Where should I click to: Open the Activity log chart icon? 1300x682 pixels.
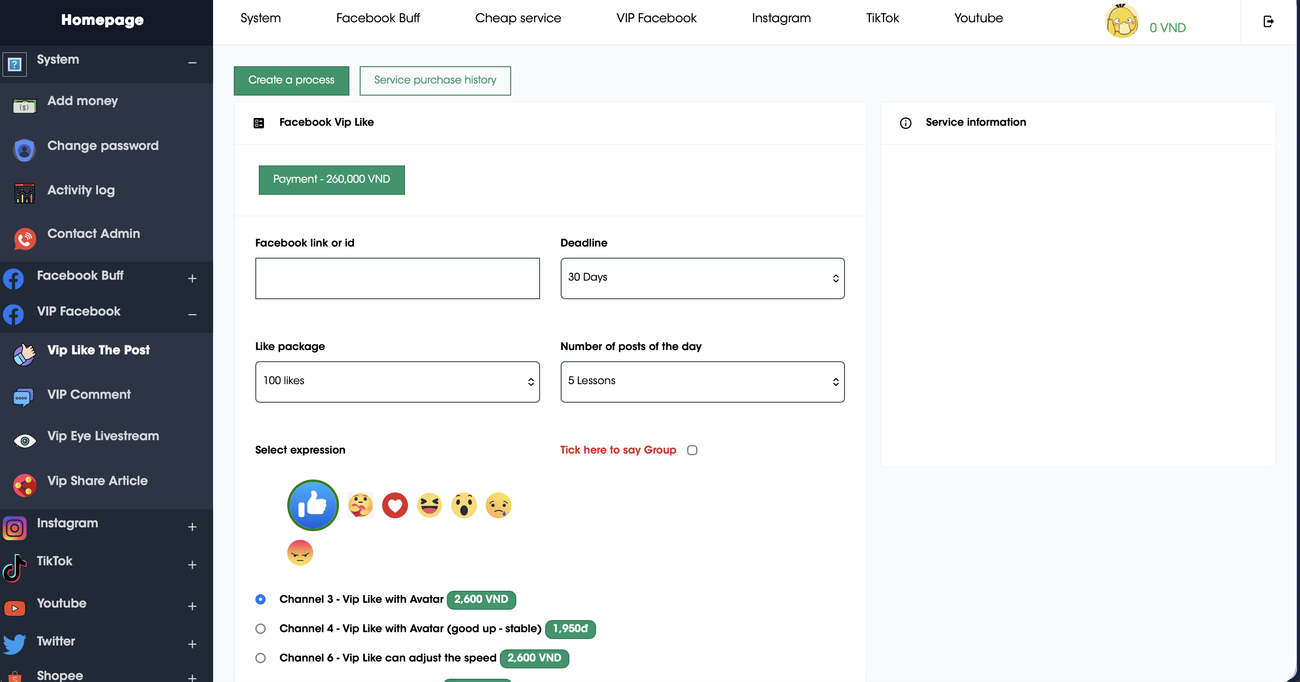pyautogui.click(x=24, y=194)
